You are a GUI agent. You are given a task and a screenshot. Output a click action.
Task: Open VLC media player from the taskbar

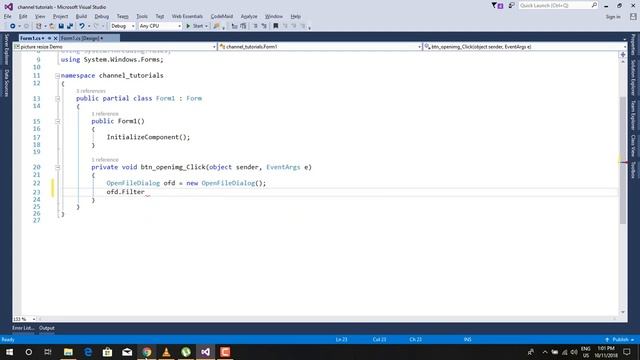(167, 352)
